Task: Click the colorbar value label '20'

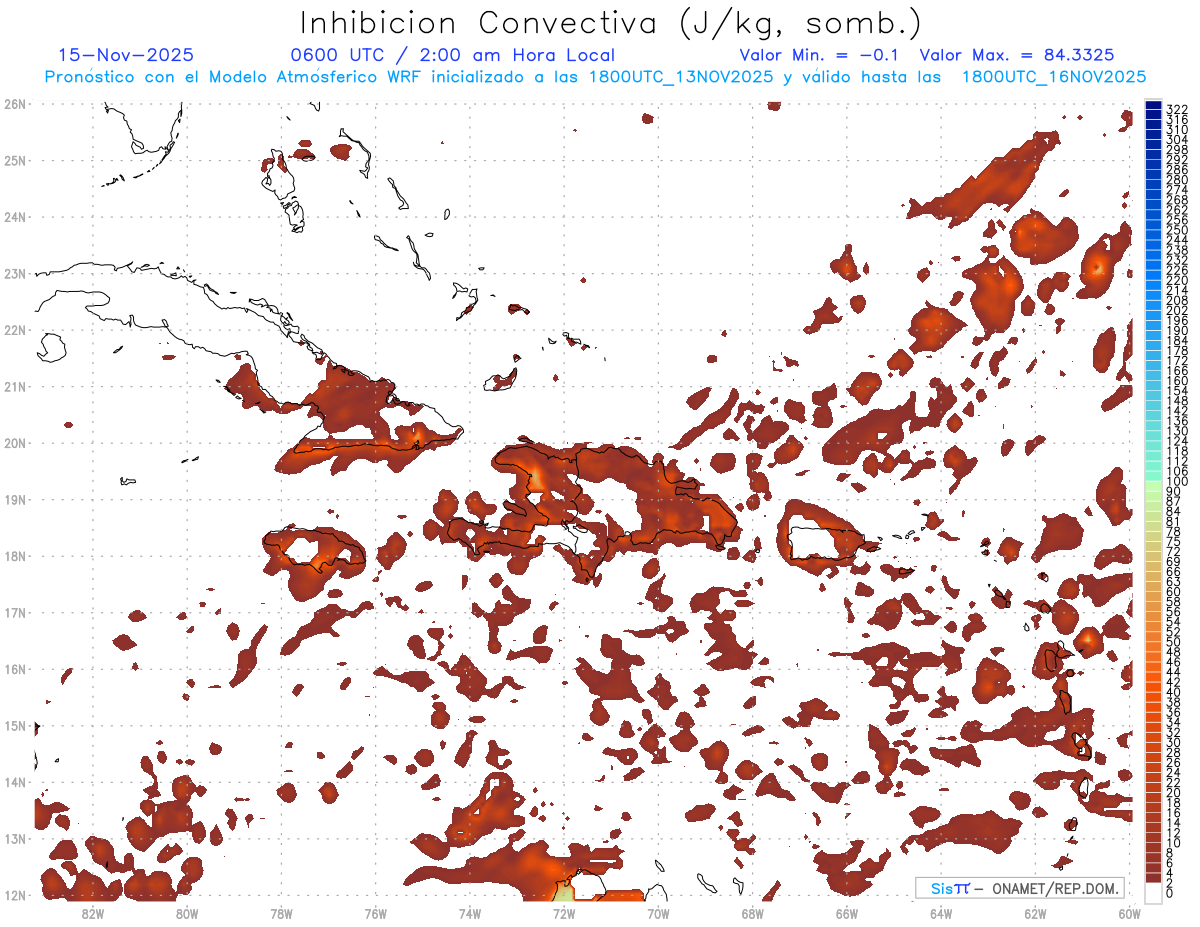Action: [1173, 792]
